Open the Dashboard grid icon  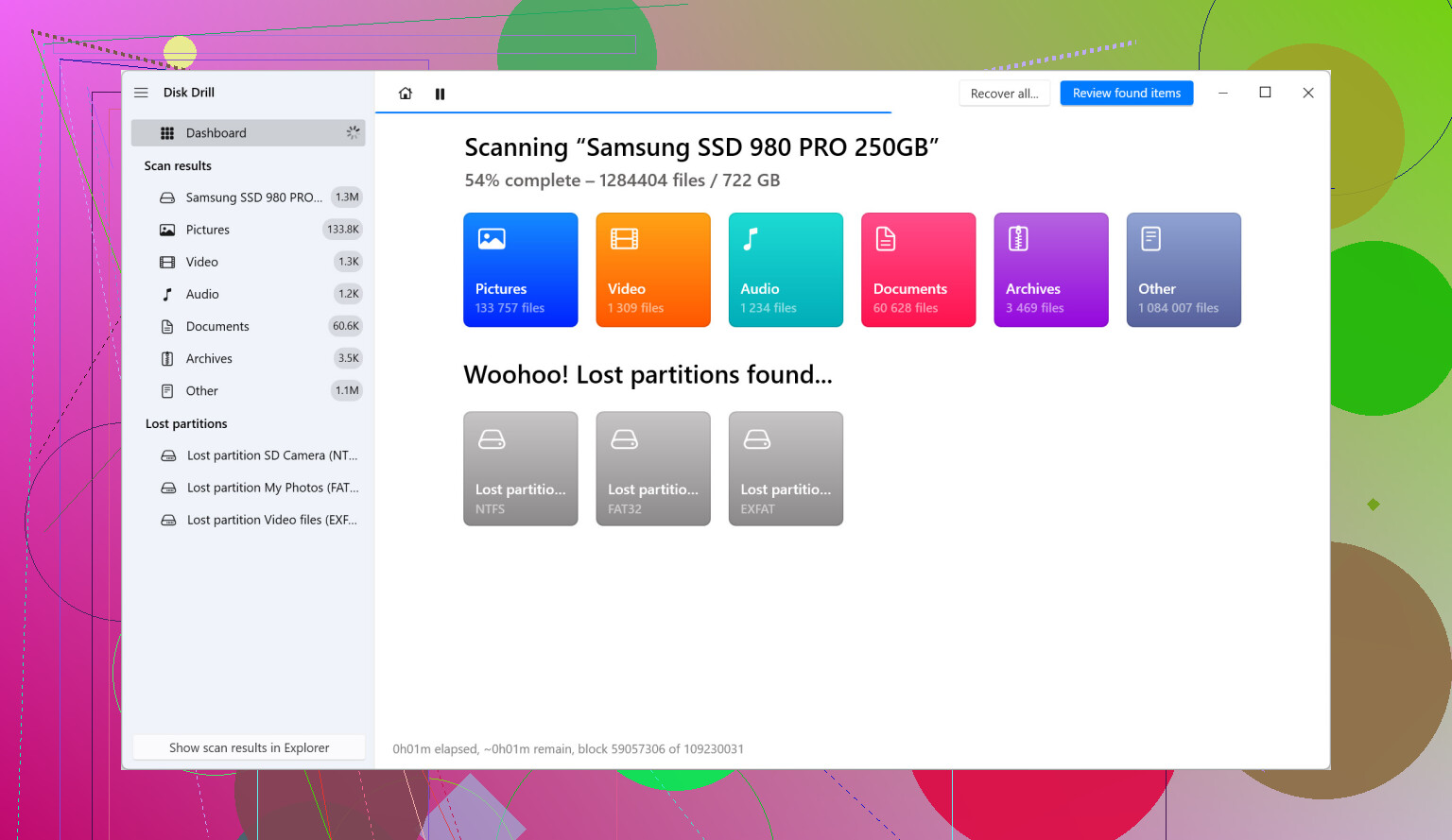[x=167, y=133]
